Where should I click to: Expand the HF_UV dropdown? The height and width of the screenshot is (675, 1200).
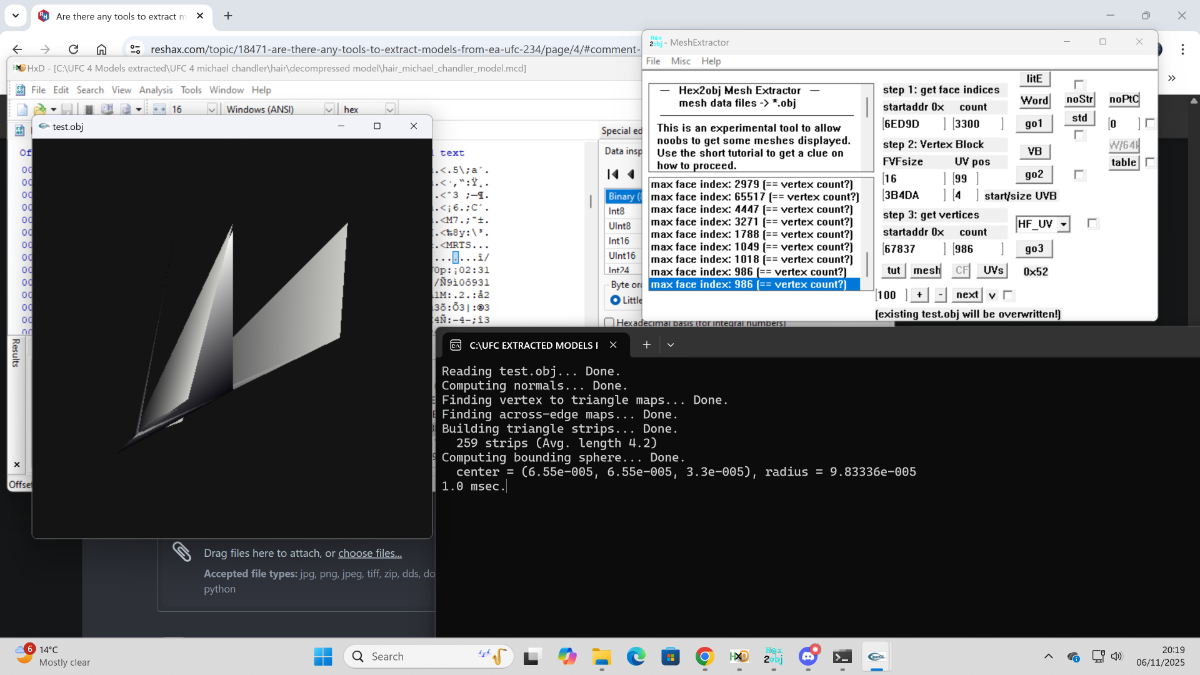[x=1063, y=225]
